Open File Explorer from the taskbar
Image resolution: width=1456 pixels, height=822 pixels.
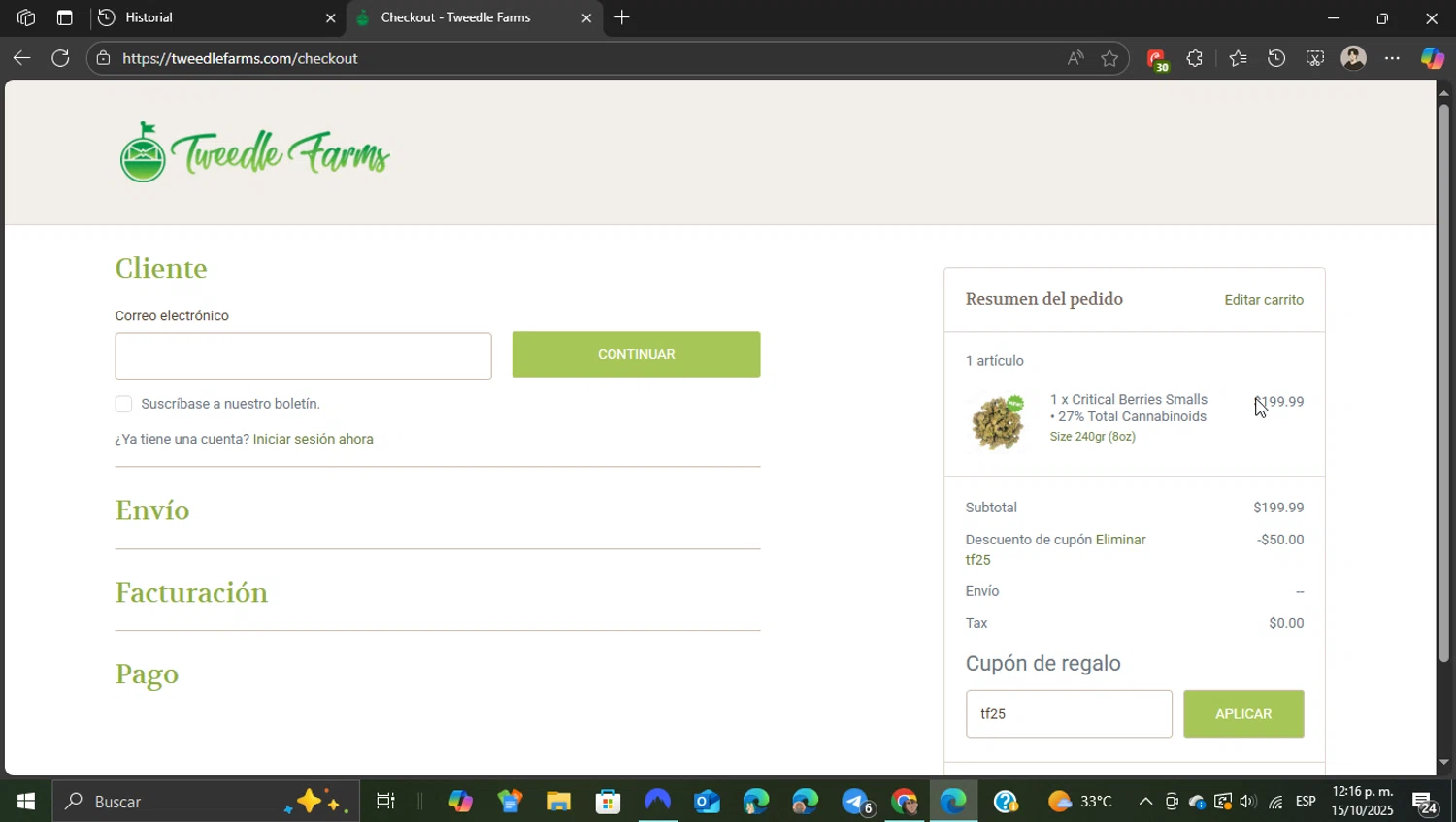pos(559,802)
